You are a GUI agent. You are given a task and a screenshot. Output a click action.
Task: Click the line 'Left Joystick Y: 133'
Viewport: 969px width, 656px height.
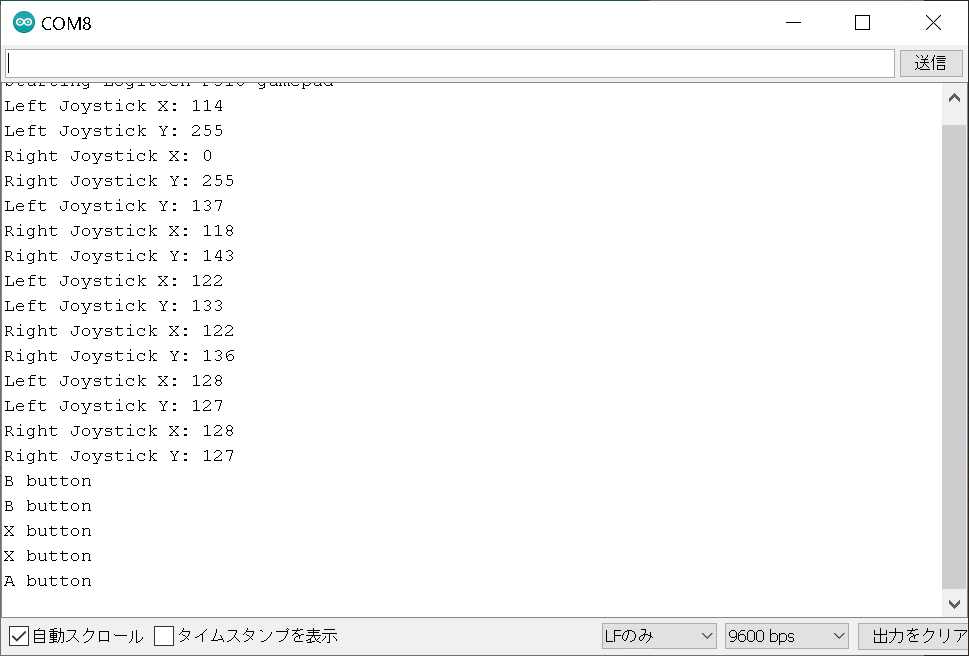[114, 306]
